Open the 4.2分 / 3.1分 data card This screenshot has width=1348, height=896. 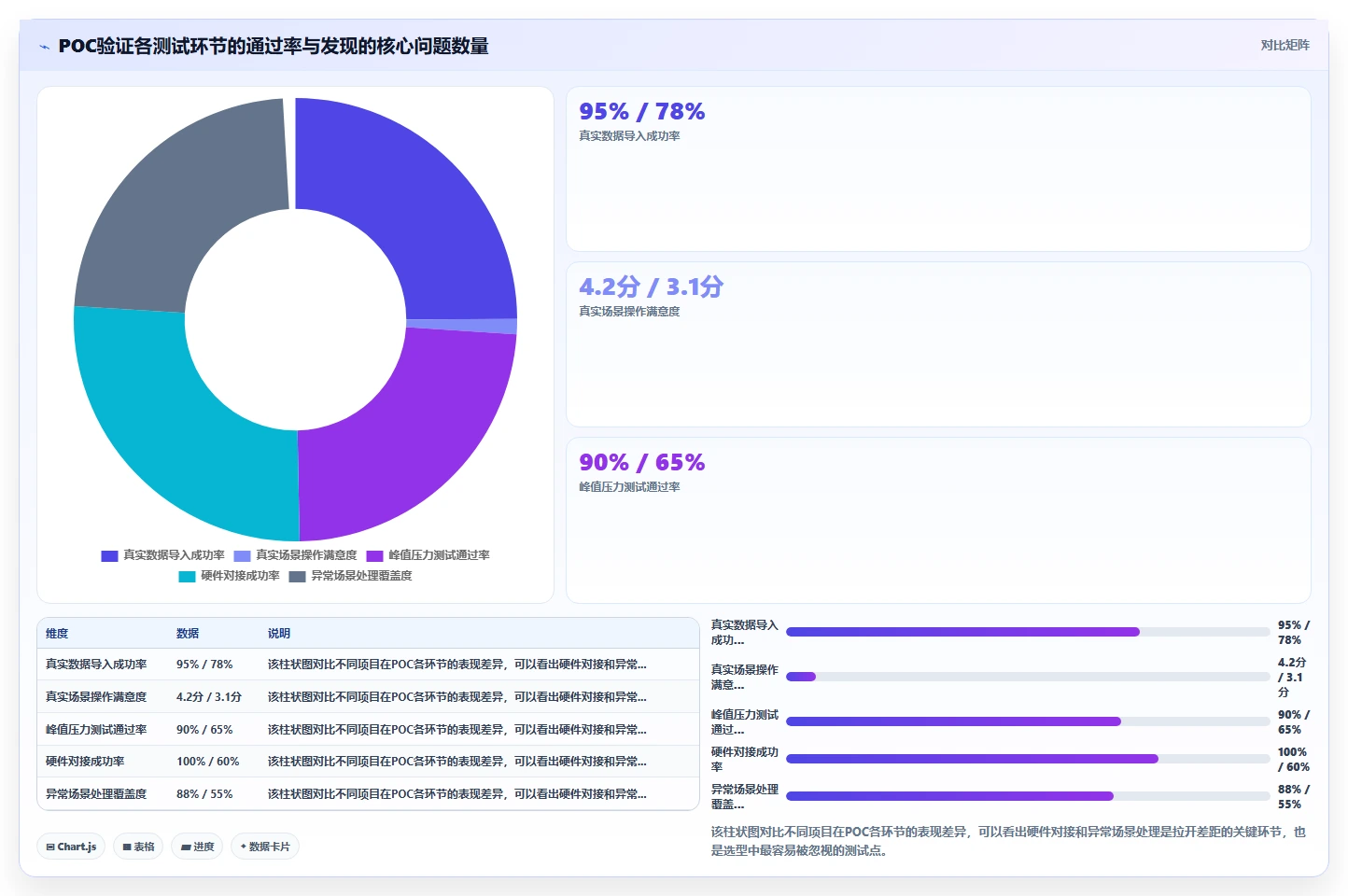938,344
